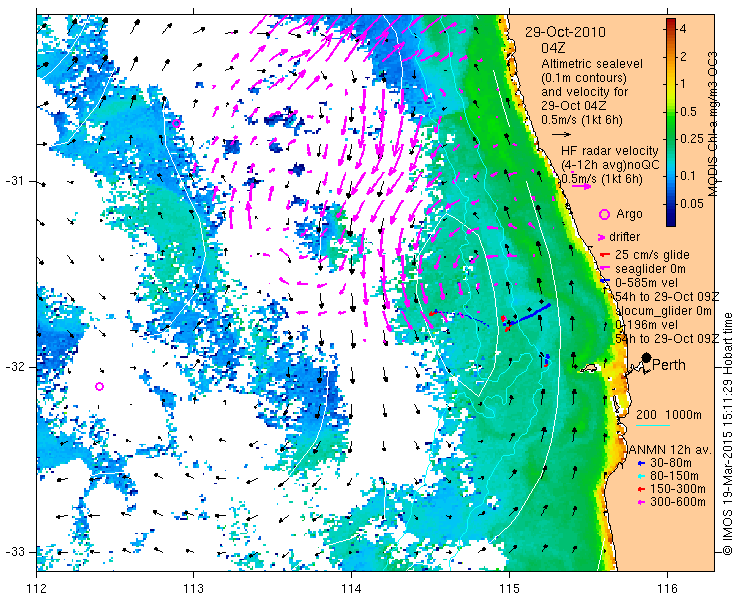Click the 'drifter' legend label

[624, 237]
